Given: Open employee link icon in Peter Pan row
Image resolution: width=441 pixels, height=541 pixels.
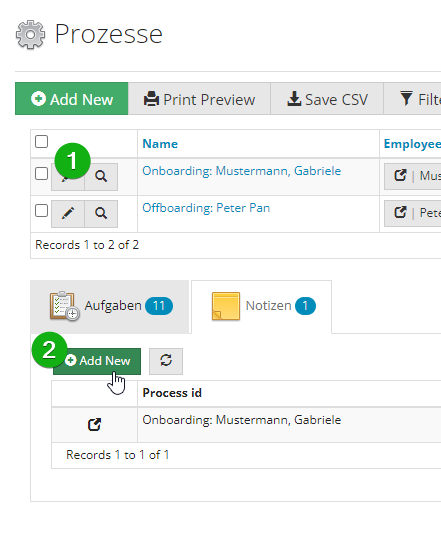Looking at the screenshot, I should point(400,213).
